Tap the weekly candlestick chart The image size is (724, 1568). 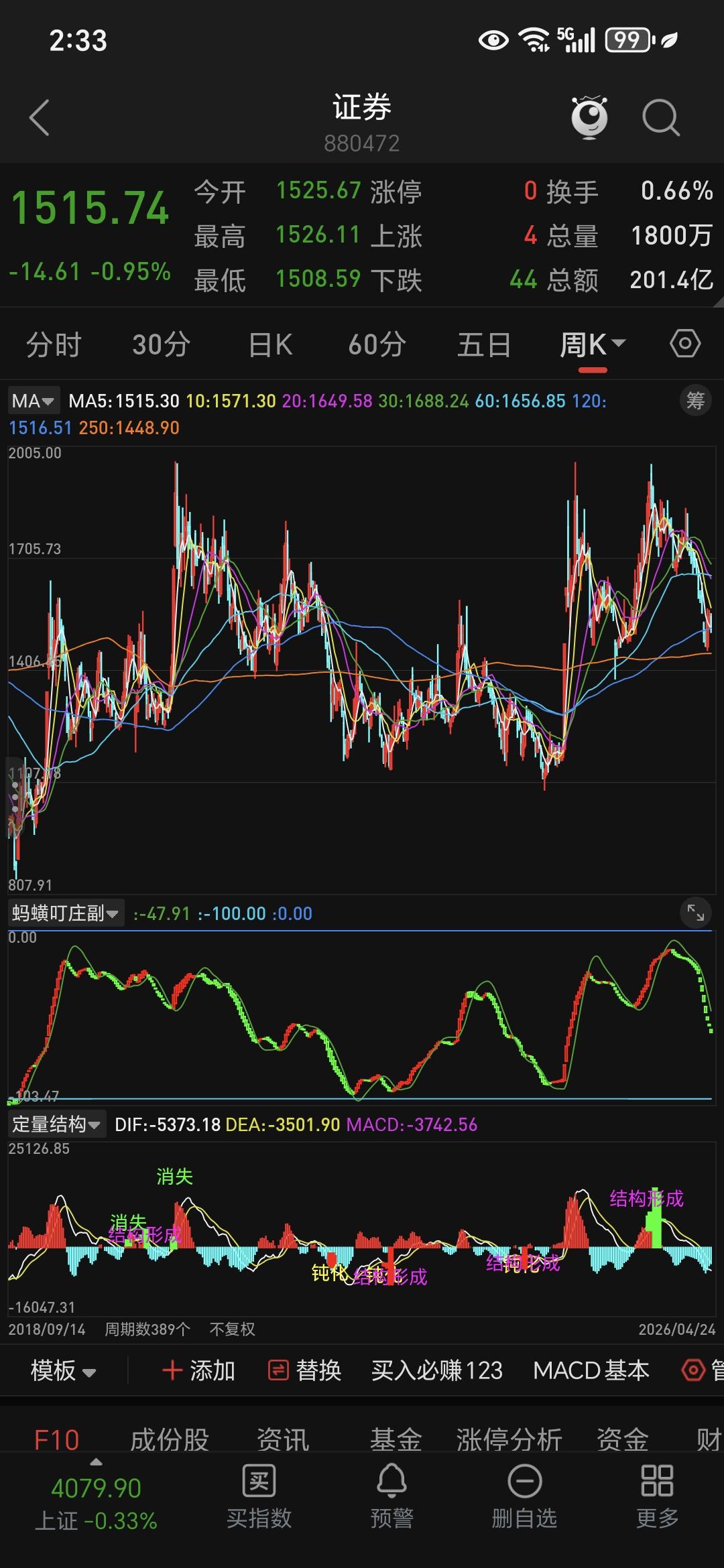pyautogui.click(x=362, y=670)
